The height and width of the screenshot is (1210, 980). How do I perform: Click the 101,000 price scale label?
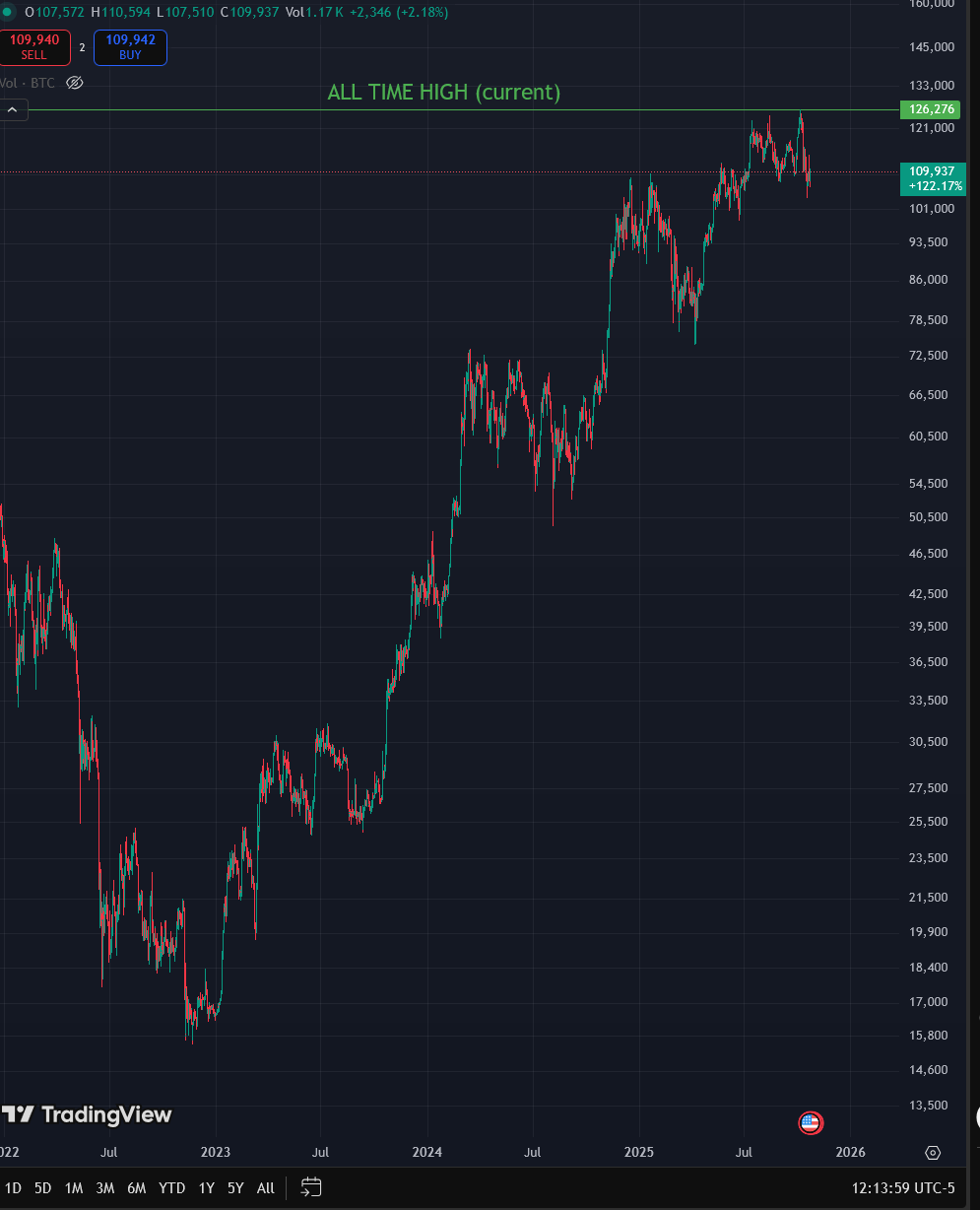tap(932, 209)
